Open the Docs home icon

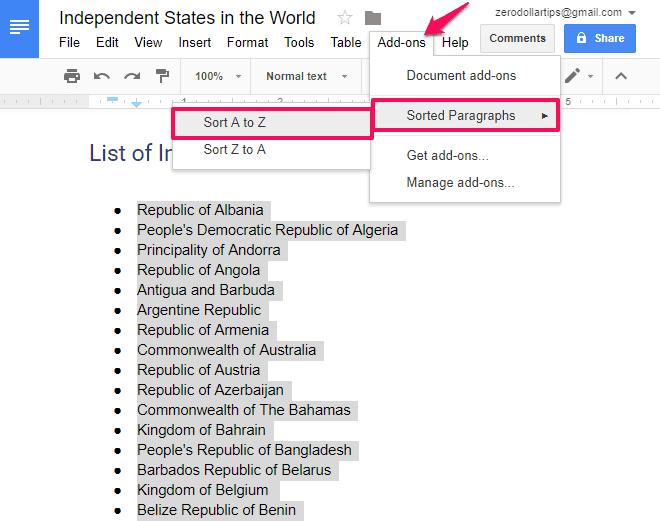[x=19, y=28]
